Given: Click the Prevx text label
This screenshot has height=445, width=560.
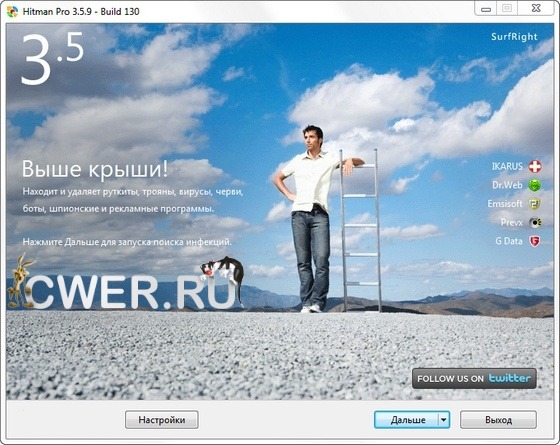Looking at the screenshot, I should click(x=512, y=222).
